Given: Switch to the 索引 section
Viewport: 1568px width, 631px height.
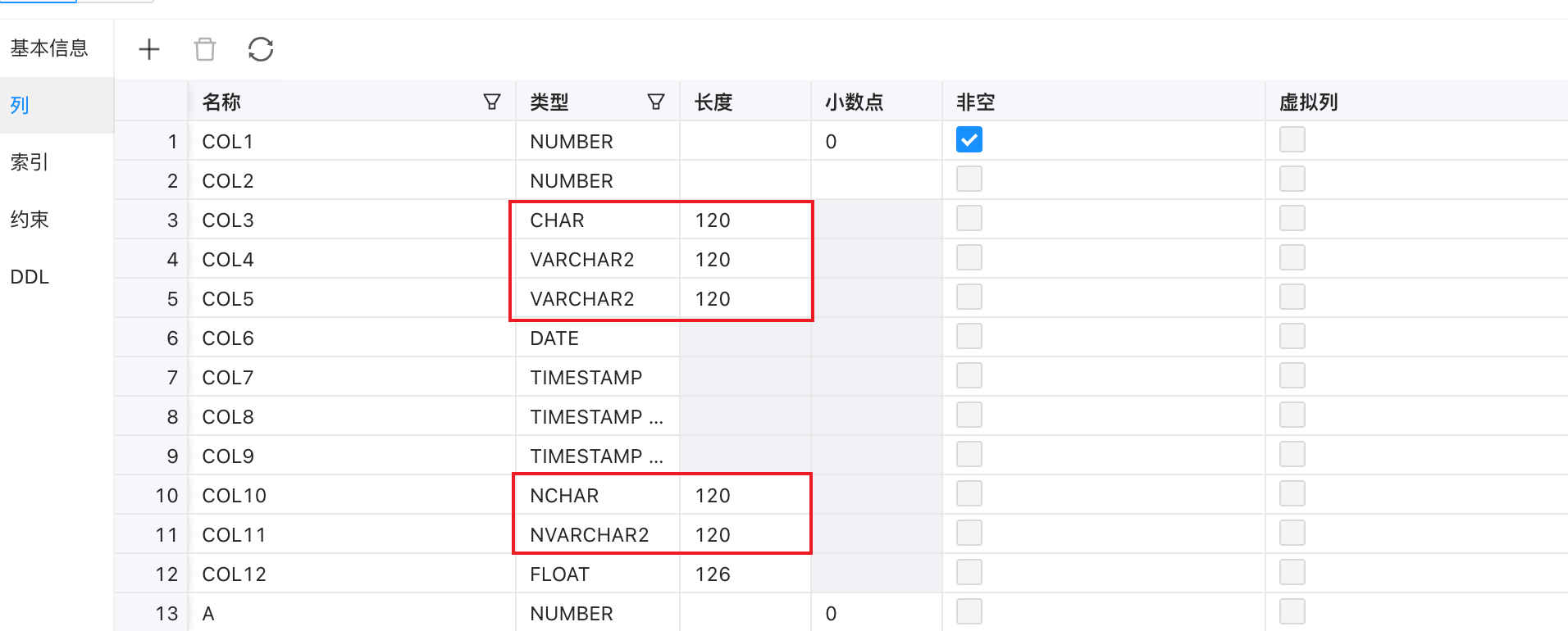Looking at the screenshot, I should point(29,162).
